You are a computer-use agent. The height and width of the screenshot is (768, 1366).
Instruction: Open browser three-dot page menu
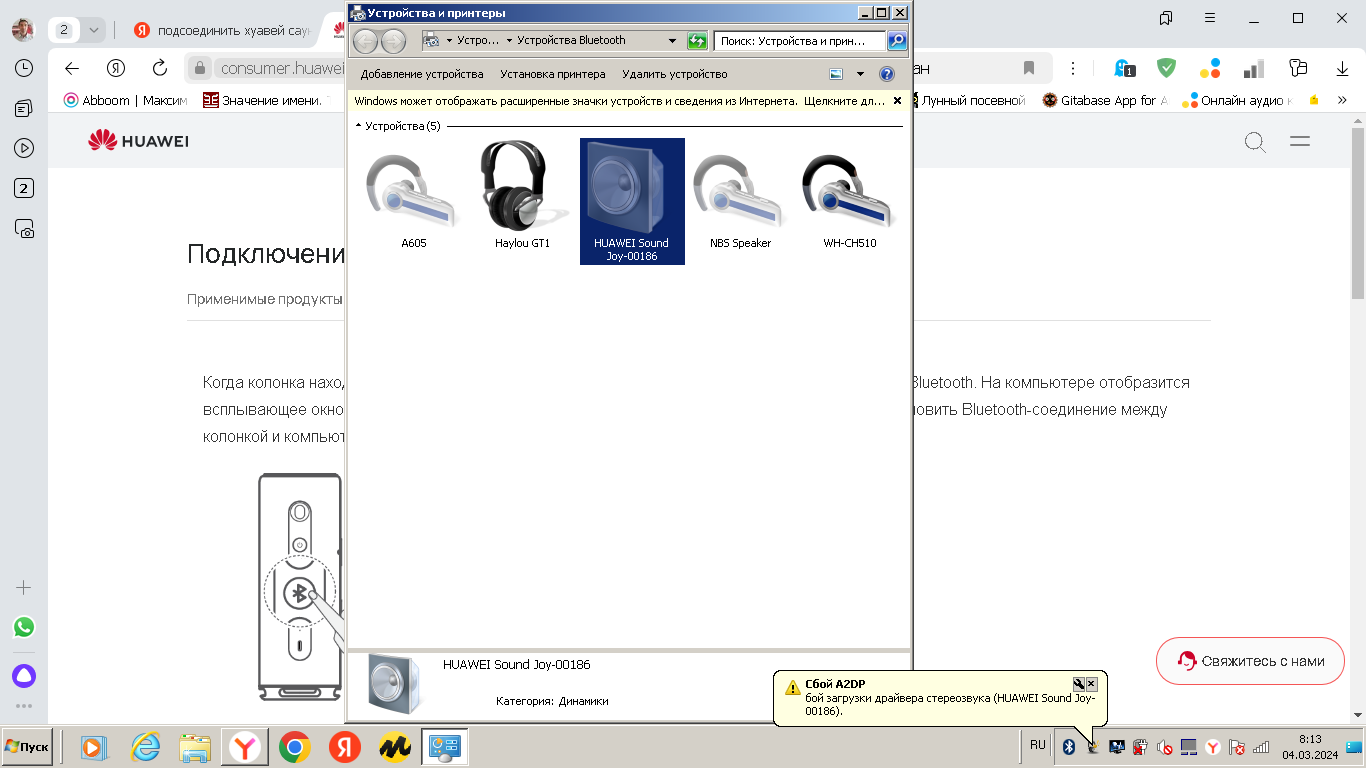pos(1073,68)
